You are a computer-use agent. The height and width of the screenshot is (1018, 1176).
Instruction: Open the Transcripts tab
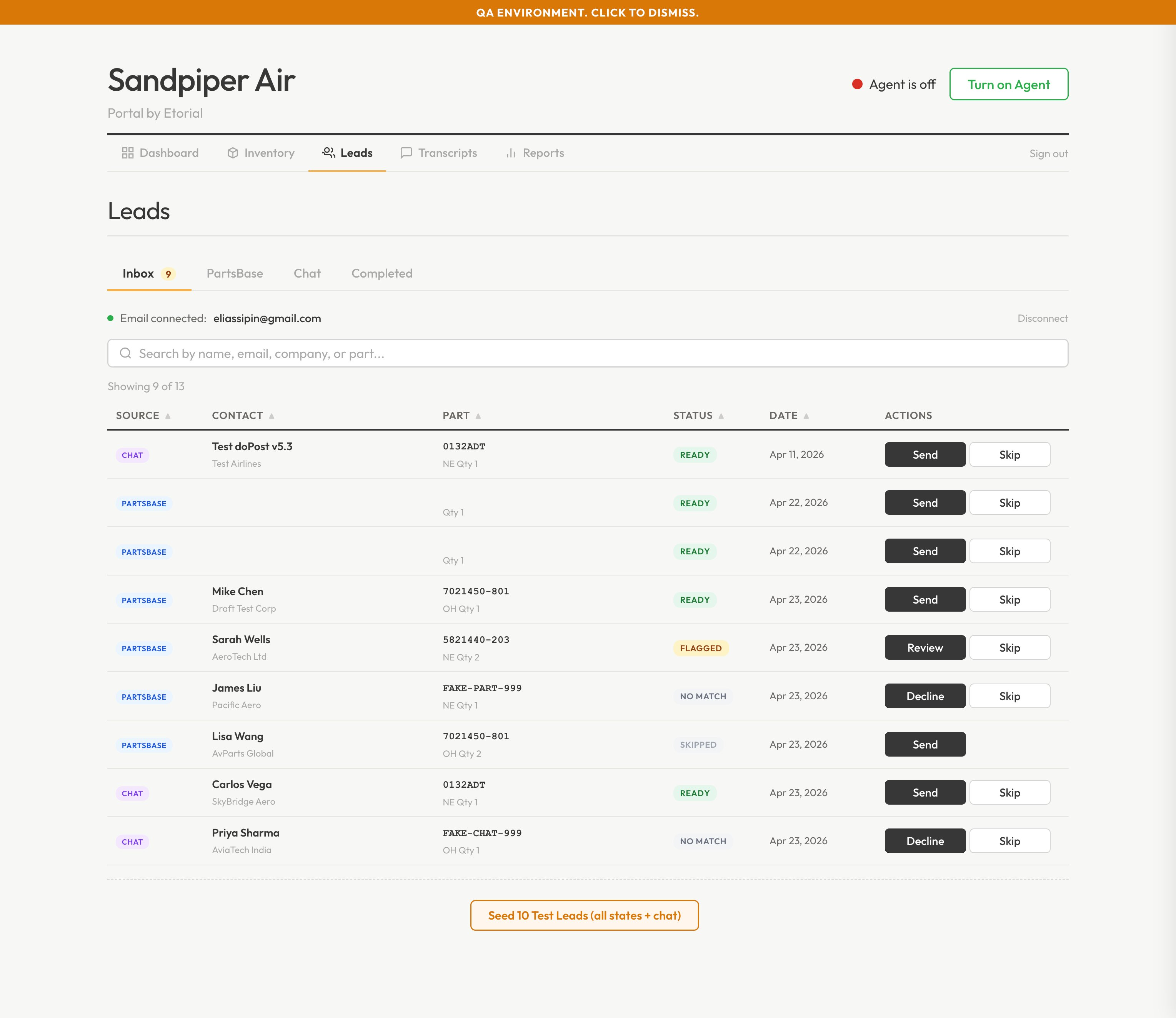pos(438,153)
